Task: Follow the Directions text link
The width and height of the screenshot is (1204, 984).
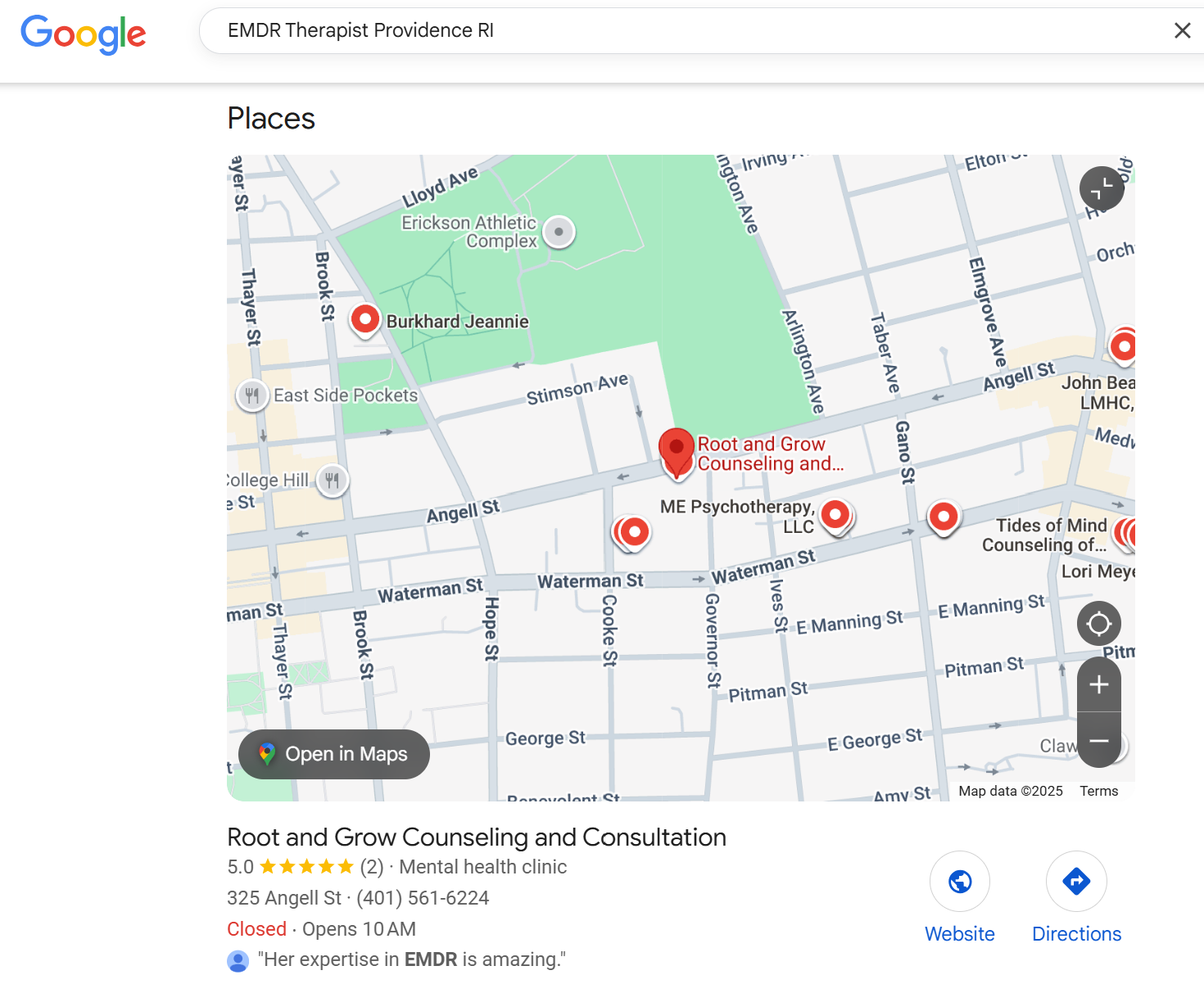Action: coord(1076,934)
